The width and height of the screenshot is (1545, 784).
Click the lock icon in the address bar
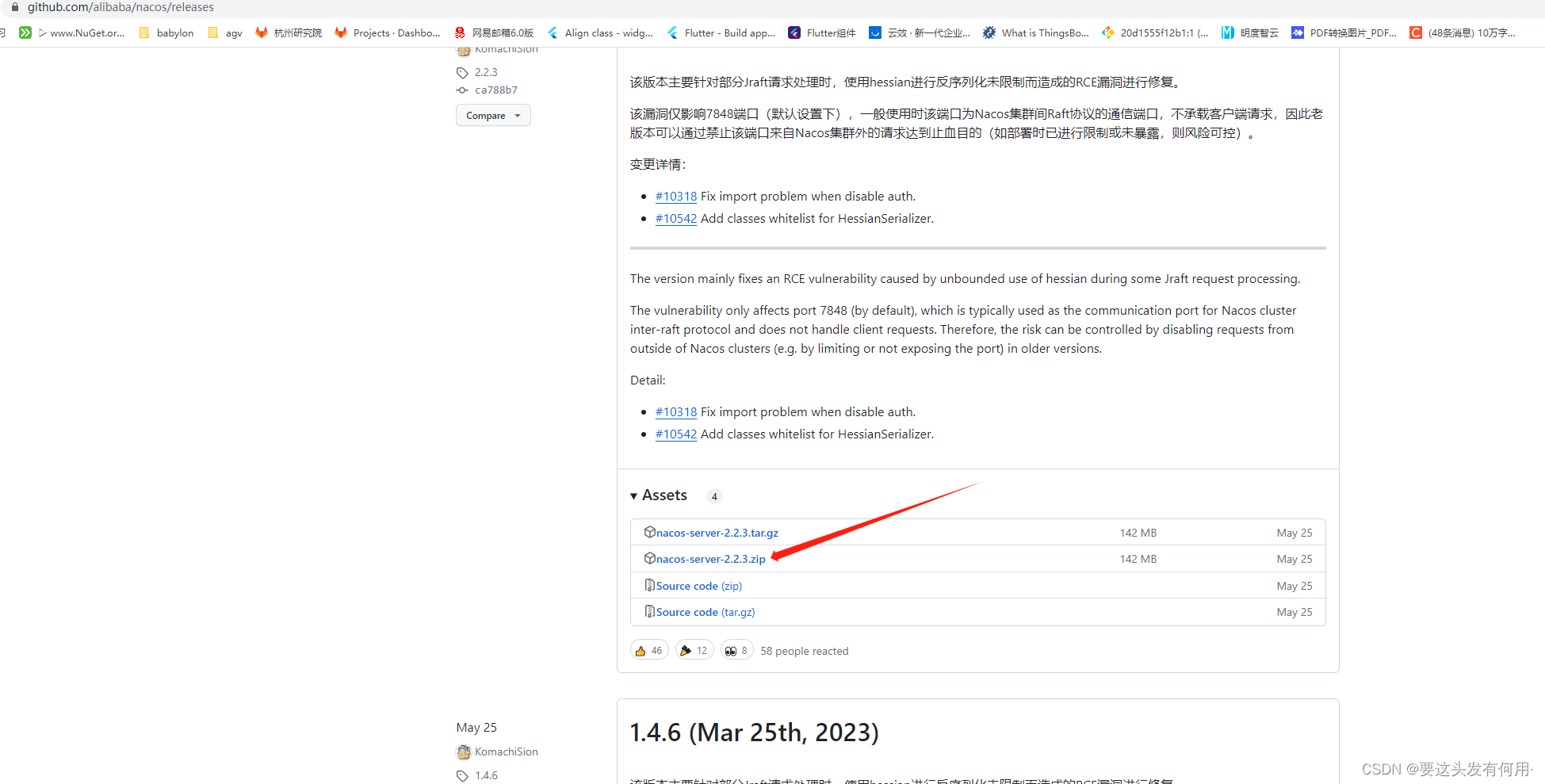14,7
